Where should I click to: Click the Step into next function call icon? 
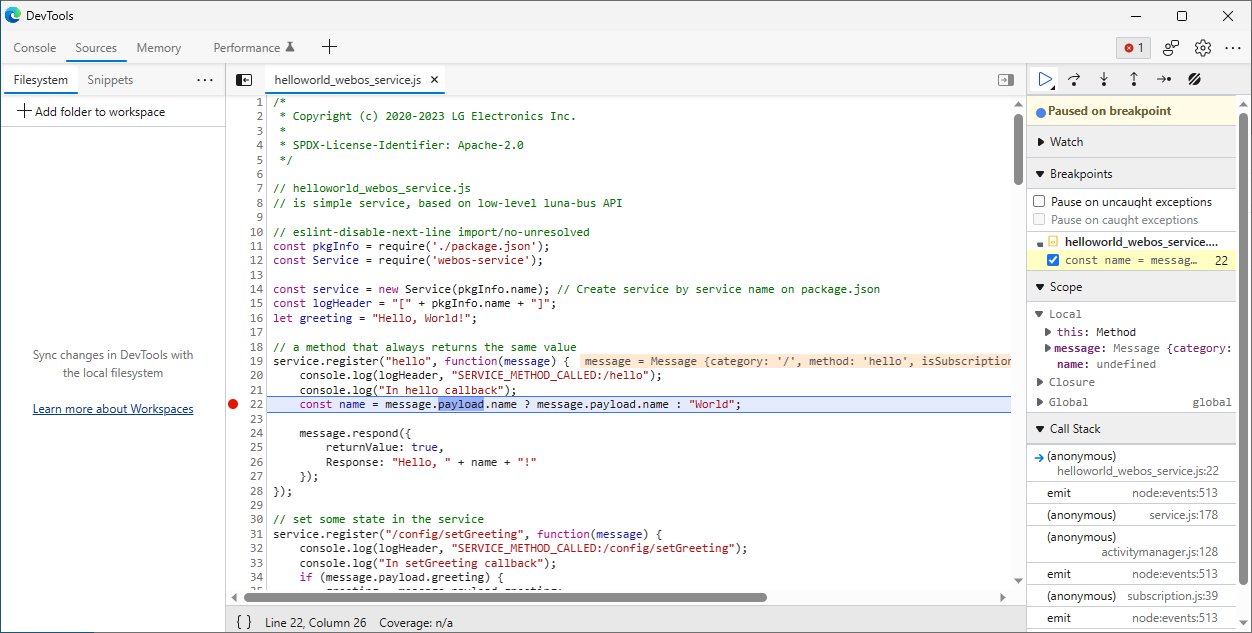point(1104,79)
